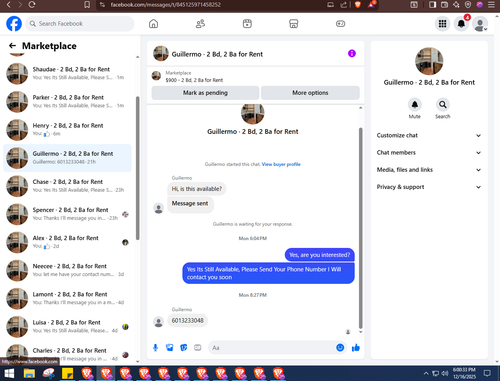The image size is (500, 381).
Task: Choose a sticker icon
Action: tap(184, 348)
